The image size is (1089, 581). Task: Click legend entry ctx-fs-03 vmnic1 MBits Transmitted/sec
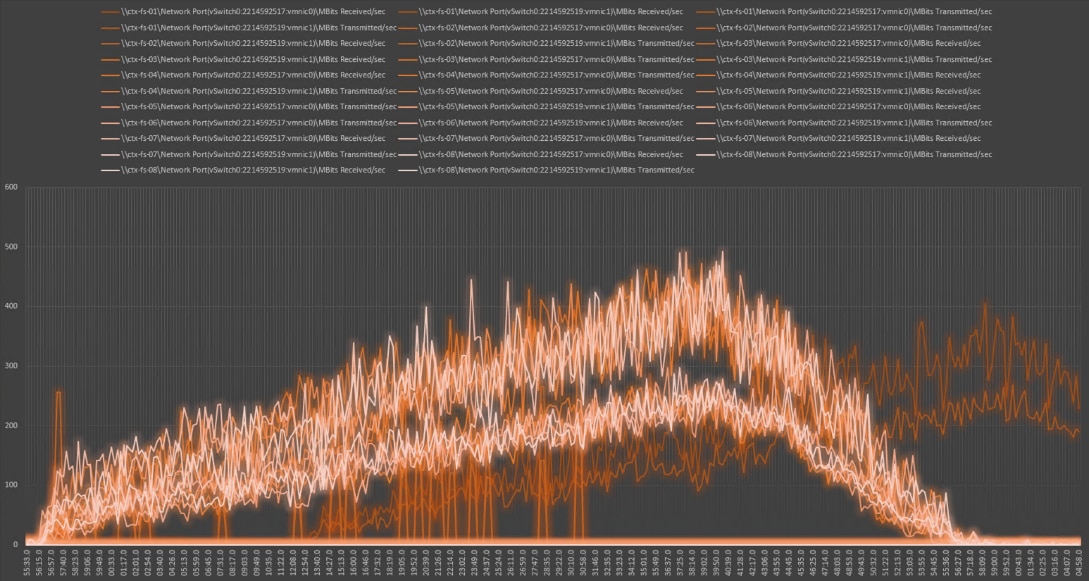tap(845, 59)
